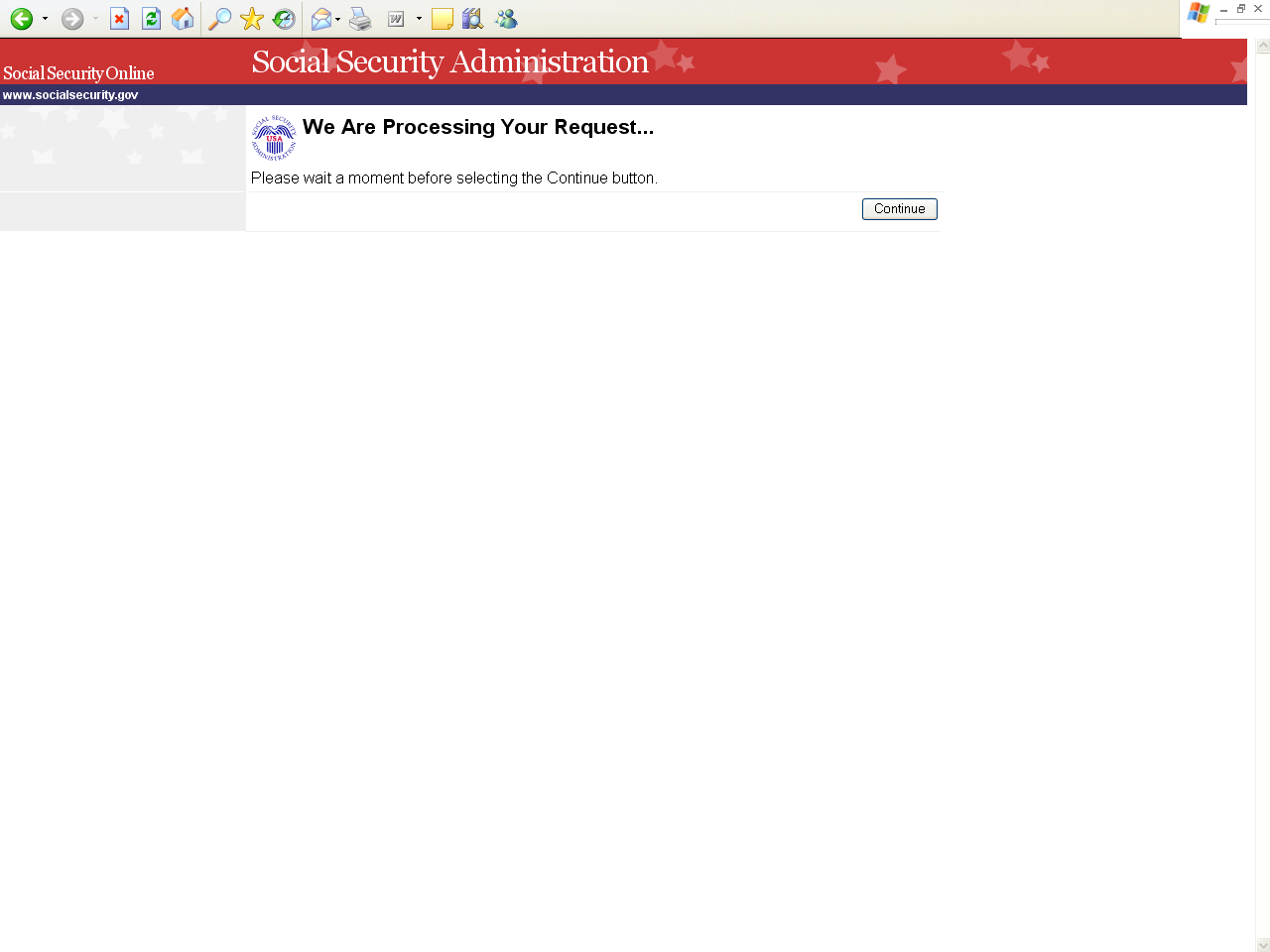Click the gray Forward arrow button
Screen dimensions: 1270x952
72,19
